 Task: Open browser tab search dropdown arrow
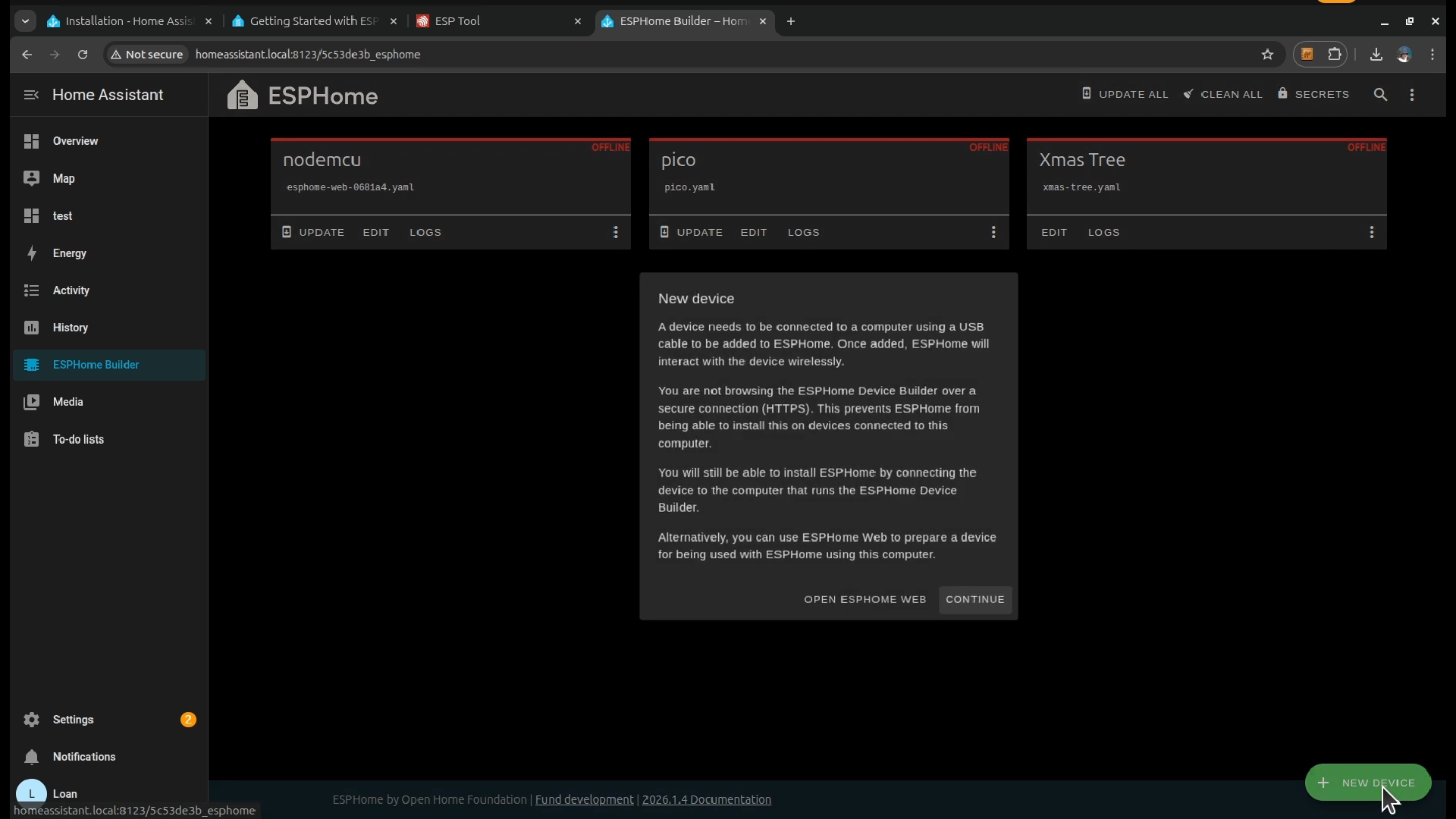click(x=25, y=21)
